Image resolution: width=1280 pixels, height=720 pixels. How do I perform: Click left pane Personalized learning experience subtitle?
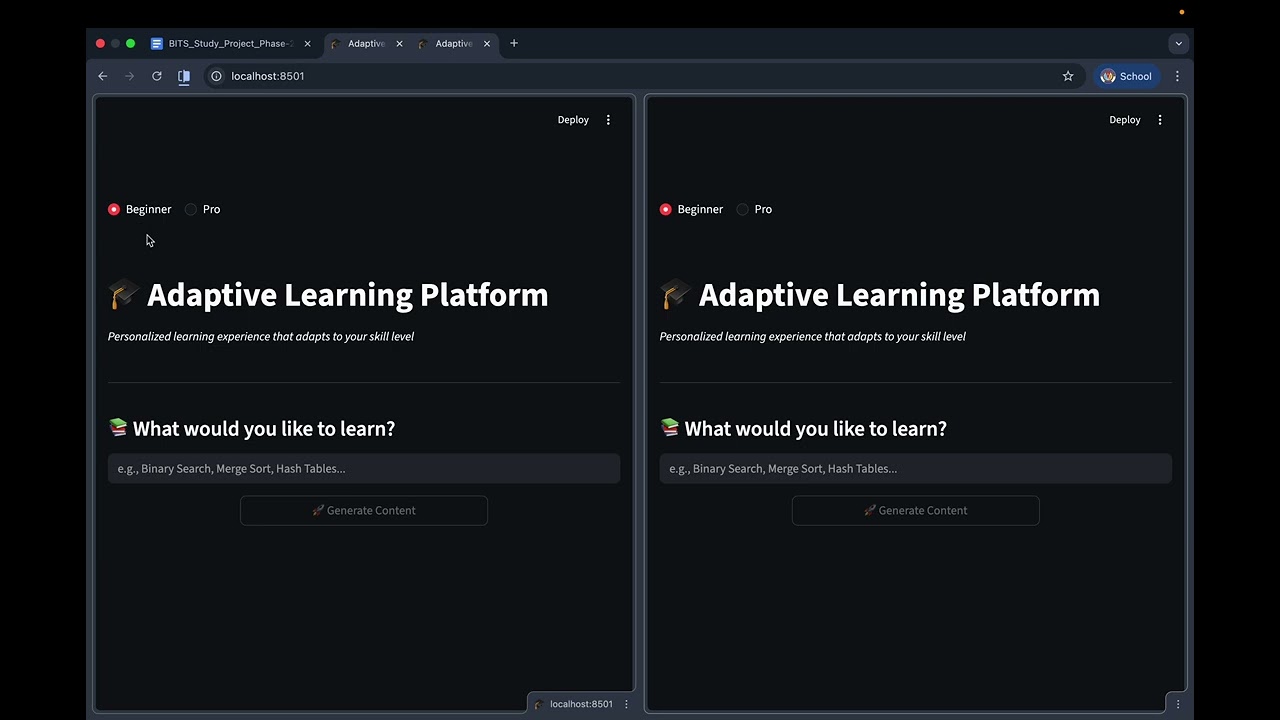coord(261,336)
